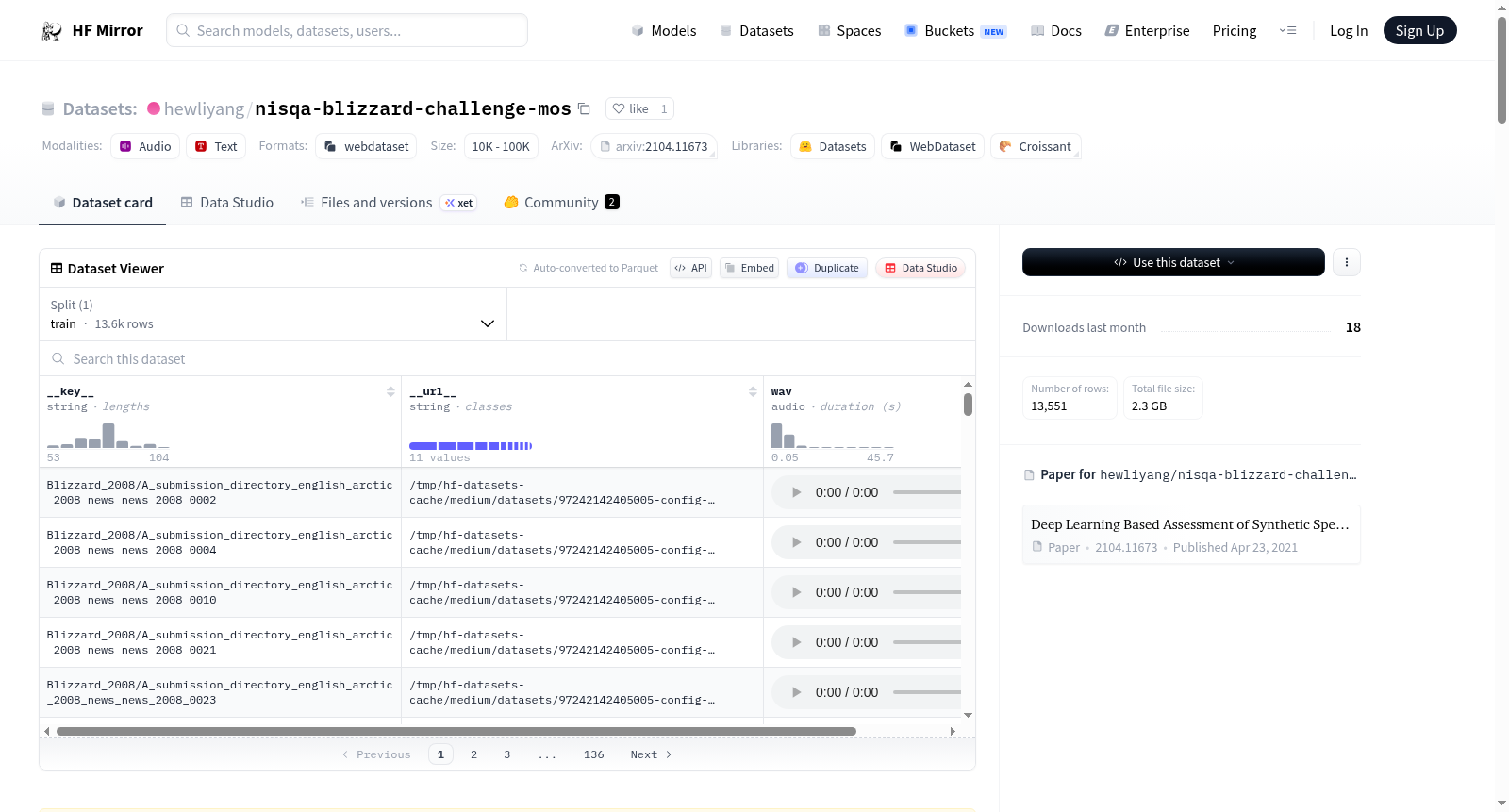Image resolution: width=1509 pixels, height=812 pixels.
Task: Open the three-dots options button
Action: coord(1347,262)
